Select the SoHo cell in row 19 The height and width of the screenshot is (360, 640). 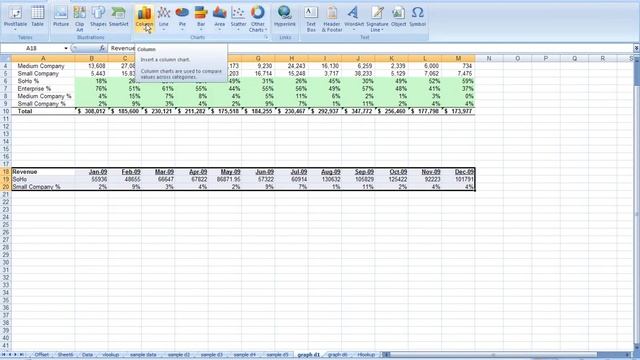pyautogui.click(x=43, y=179)
